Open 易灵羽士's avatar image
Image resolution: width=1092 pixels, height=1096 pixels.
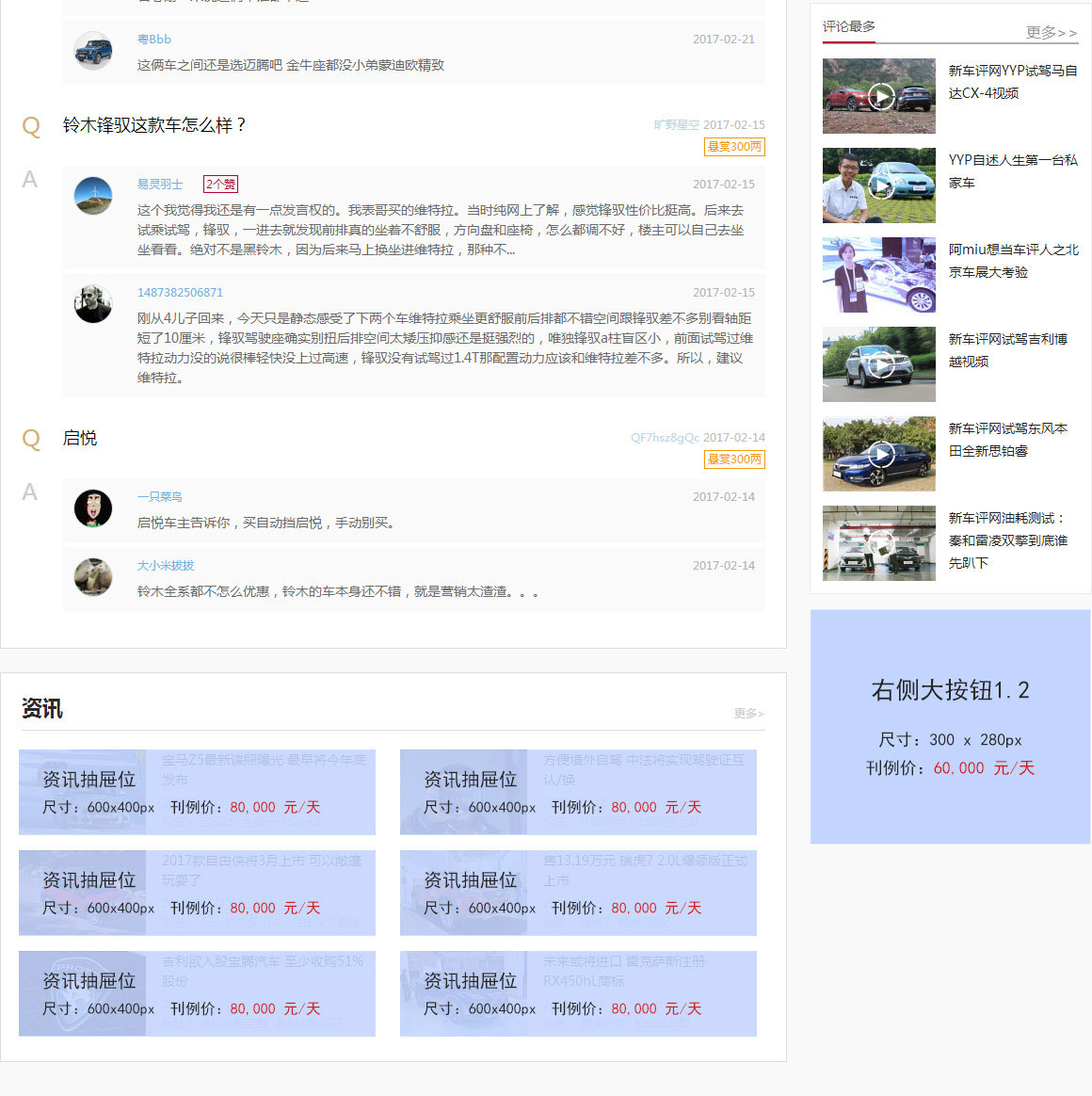(x=93, y=196)
